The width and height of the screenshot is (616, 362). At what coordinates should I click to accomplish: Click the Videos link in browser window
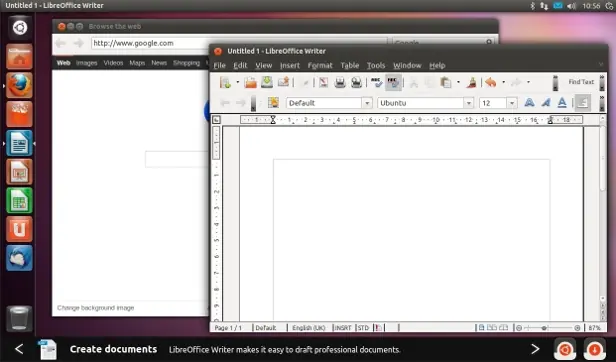[x=113, y=63]
